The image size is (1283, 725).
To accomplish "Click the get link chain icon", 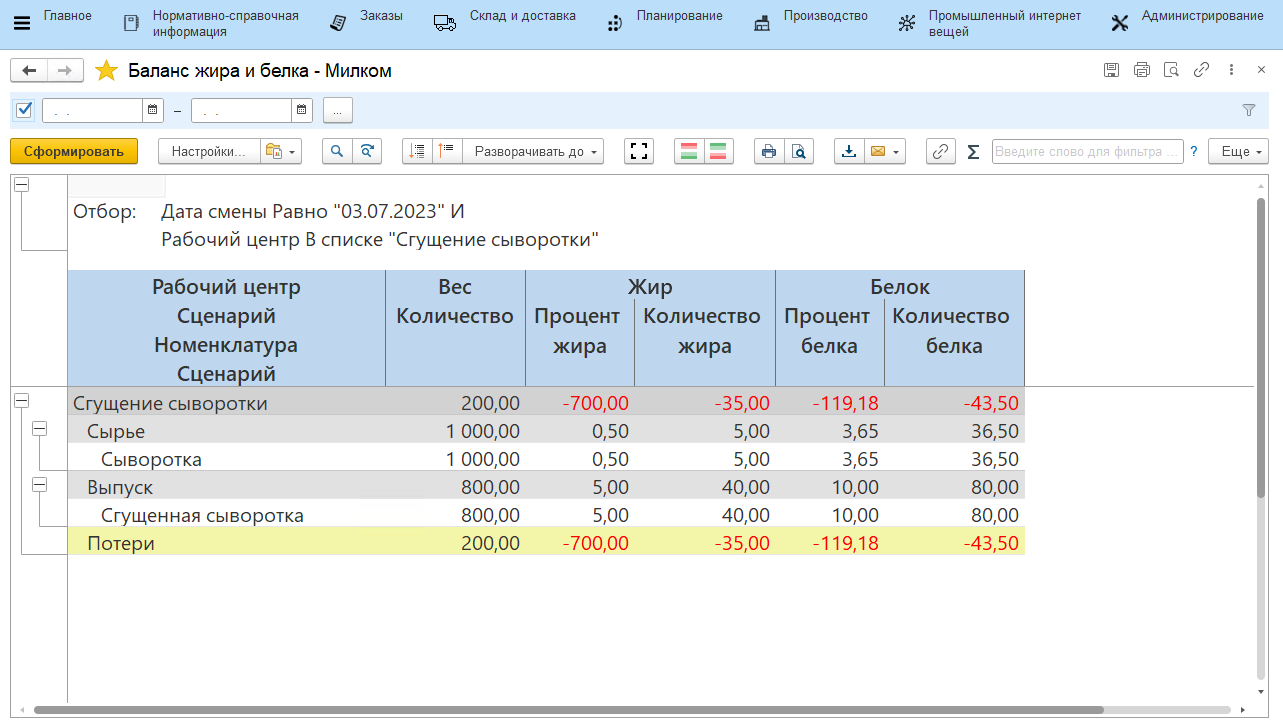I will pyautogui.click(x=940, y=152).
